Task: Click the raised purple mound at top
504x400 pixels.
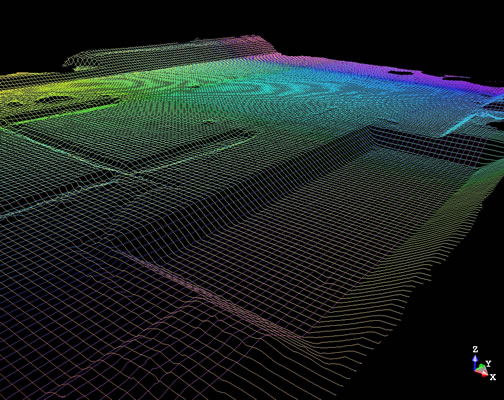Action: point(248,43)
